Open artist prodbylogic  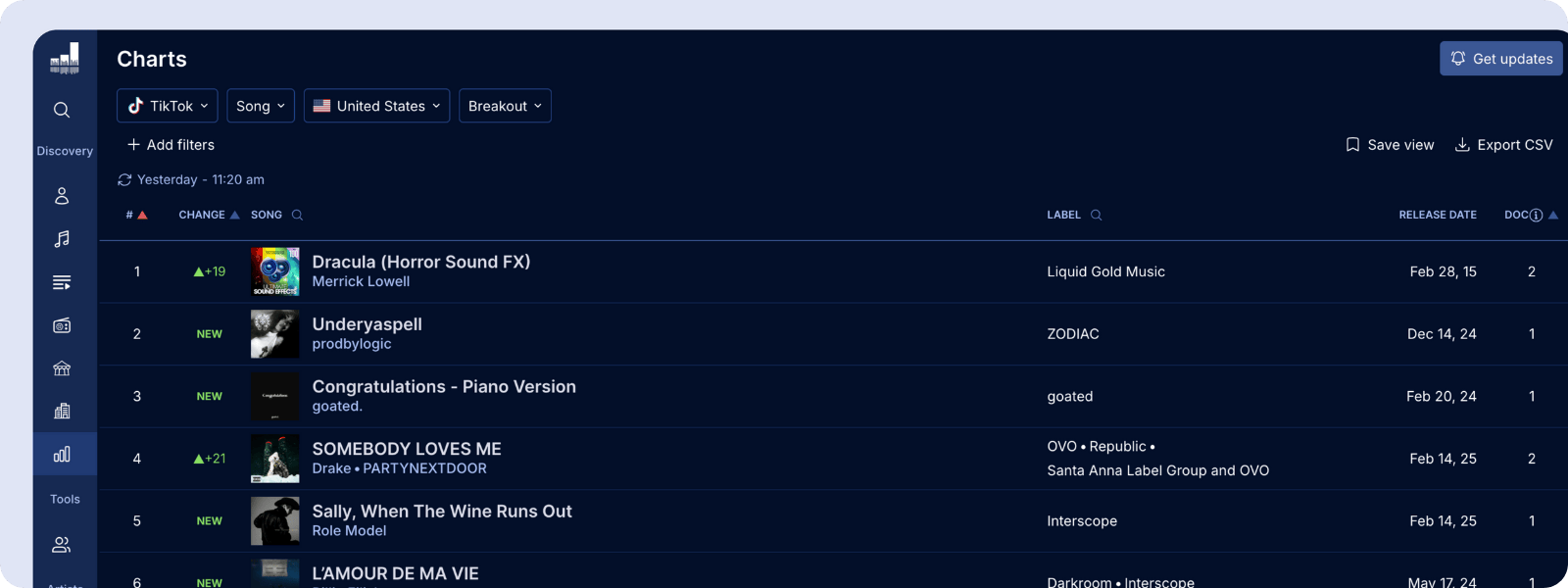[352, 344]
